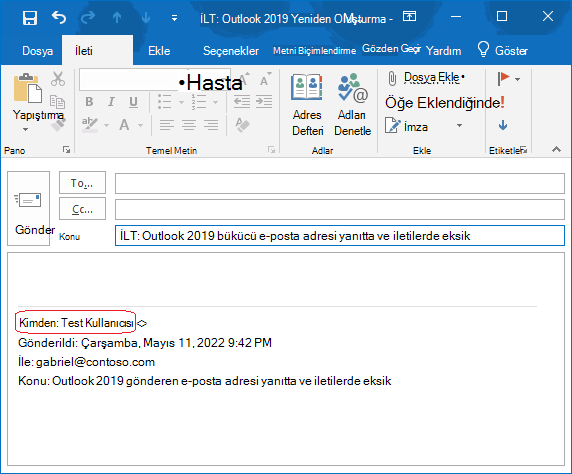Click the To... recipients button
Image resolution: width=572 pixels, height=474 pixels.
[82, 182]
